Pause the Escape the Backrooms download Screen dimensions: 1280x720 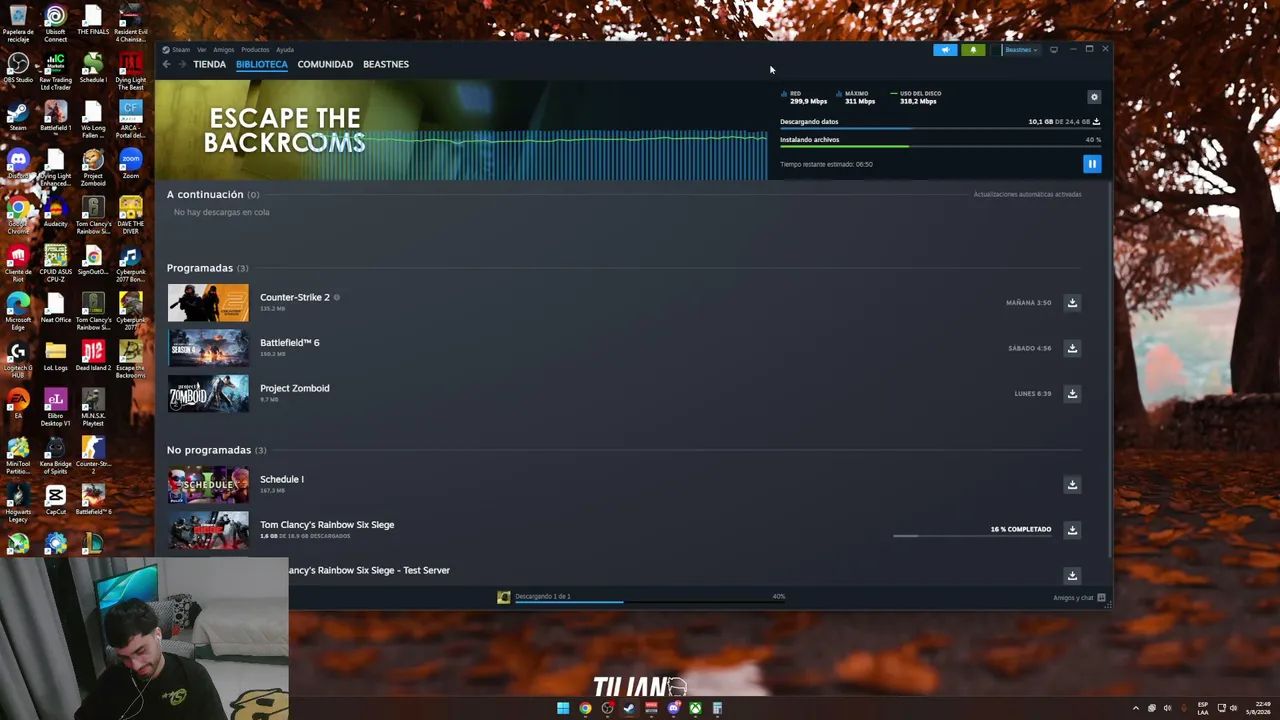click(1092, 164)
